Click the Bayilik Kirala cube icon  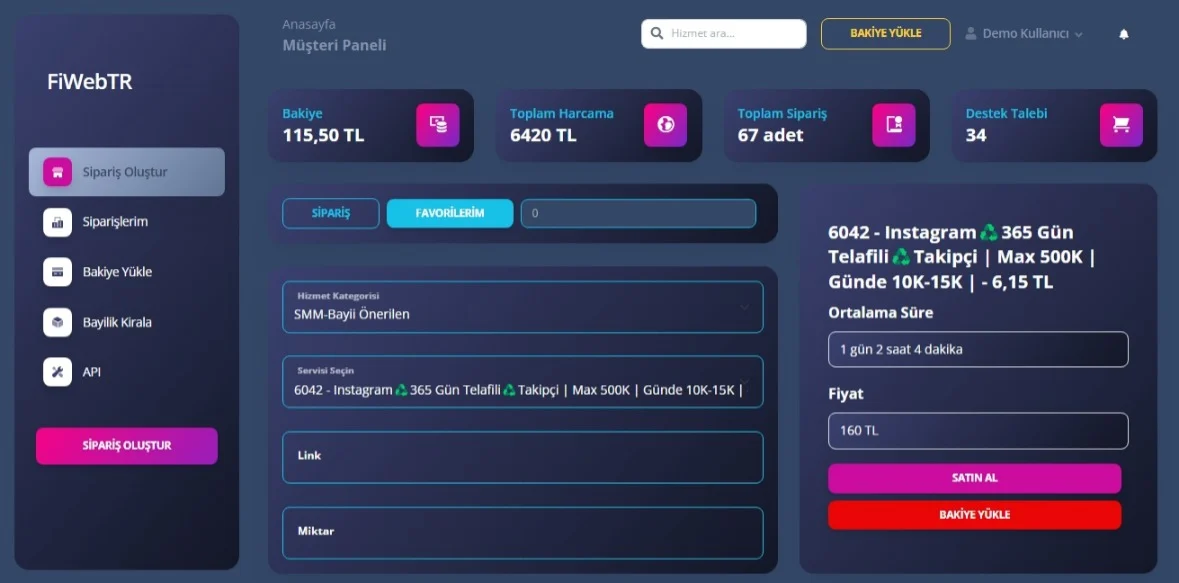point(57,322)
